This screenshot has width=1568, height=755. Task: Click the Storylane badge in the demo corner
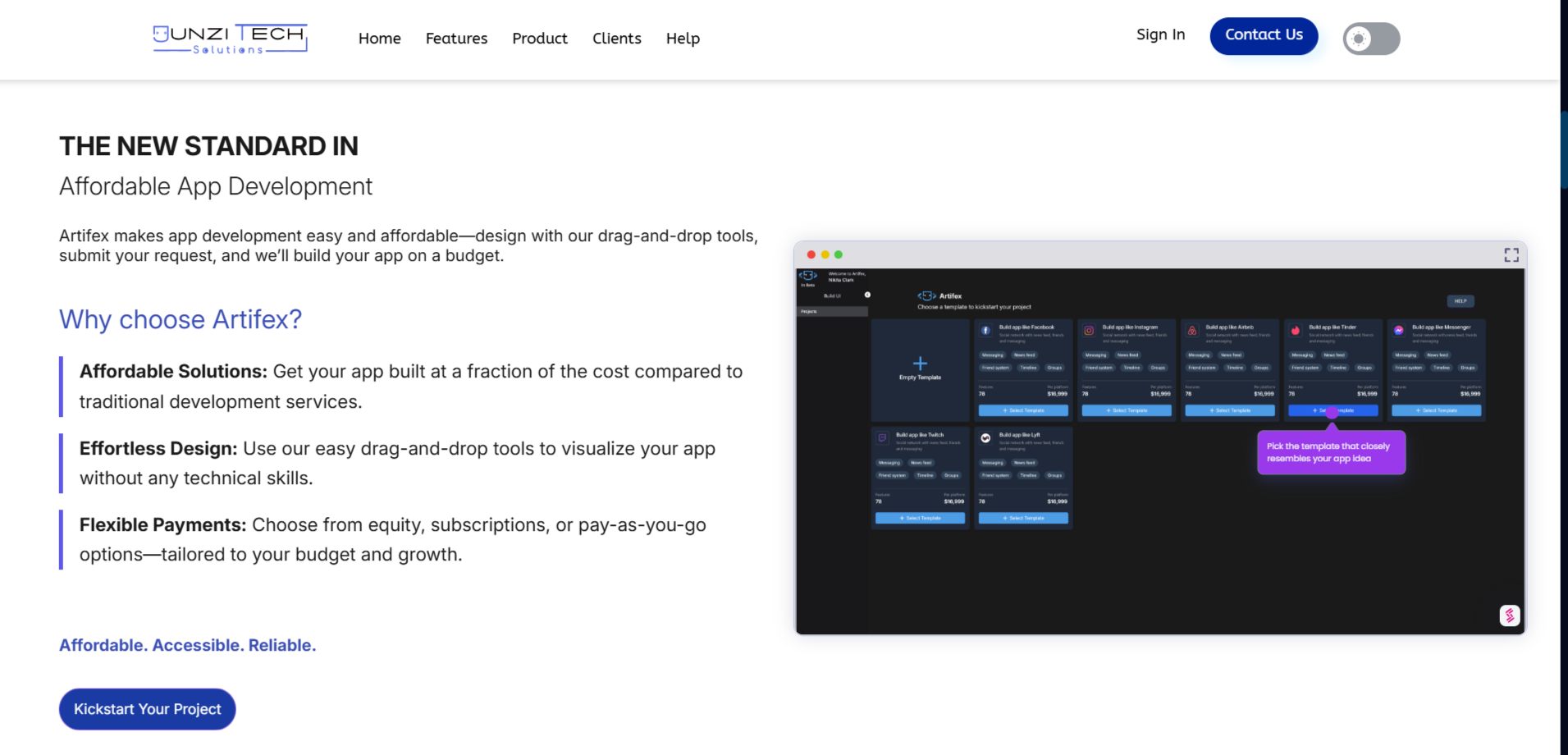(1510, 615)
